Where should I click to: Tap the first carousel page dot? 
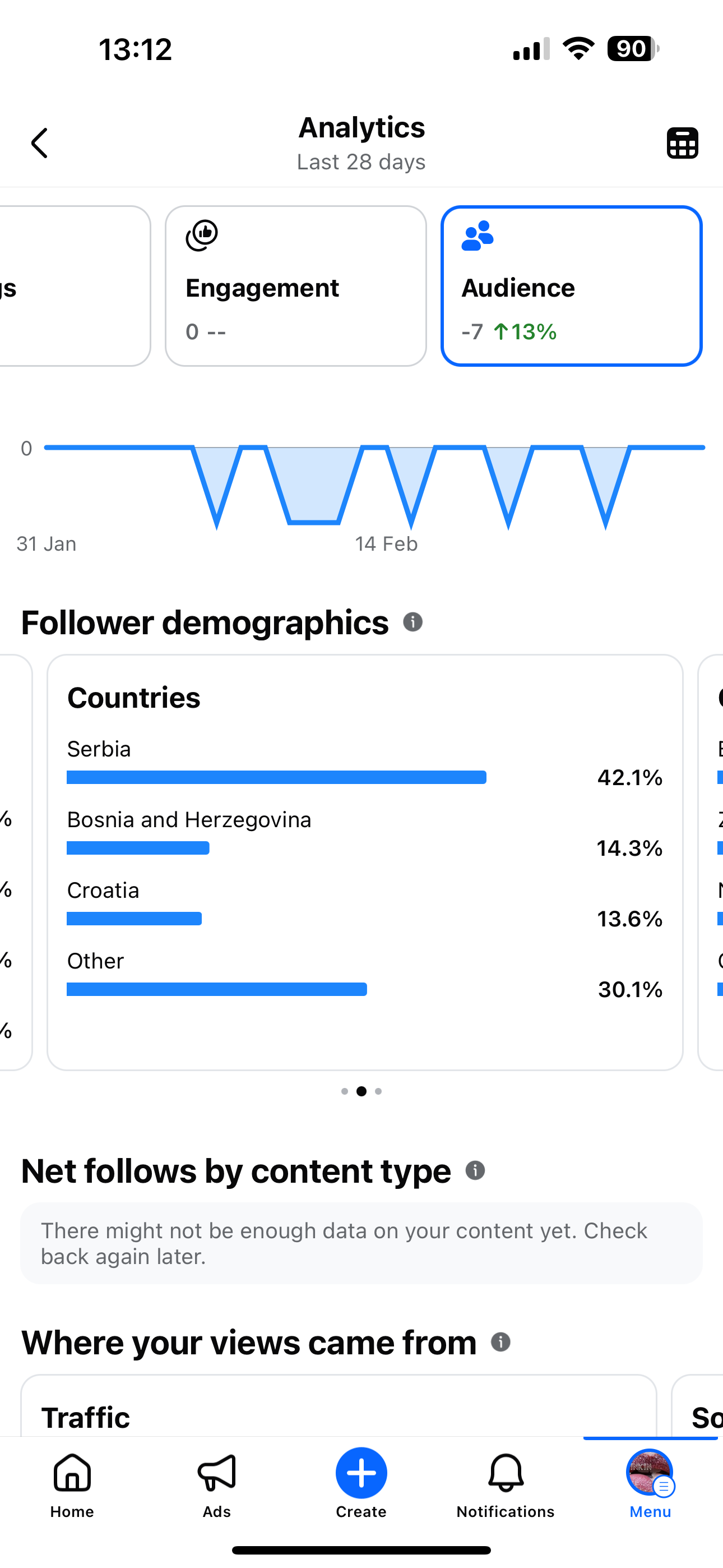pos(345,1091)
